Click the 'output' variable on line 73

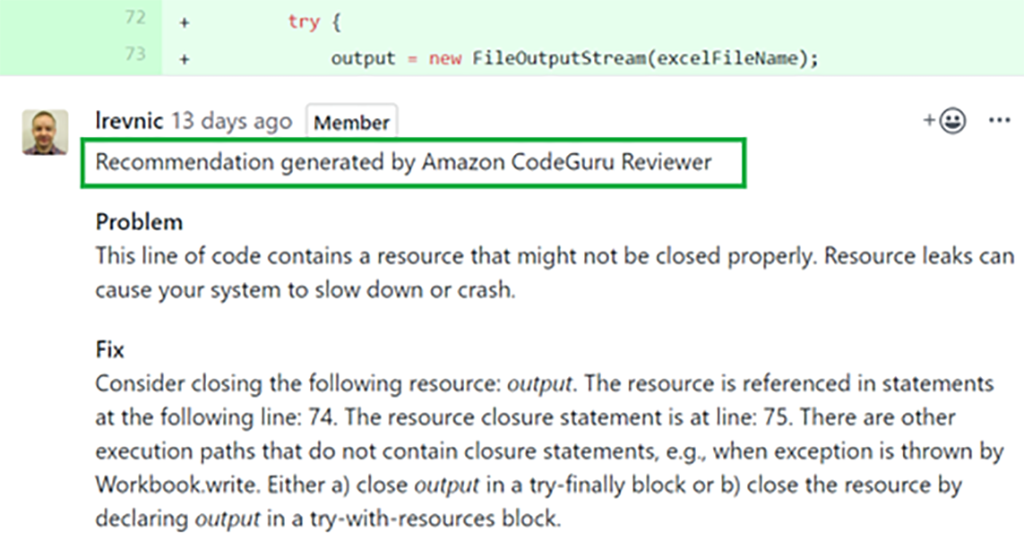[363, 58]
